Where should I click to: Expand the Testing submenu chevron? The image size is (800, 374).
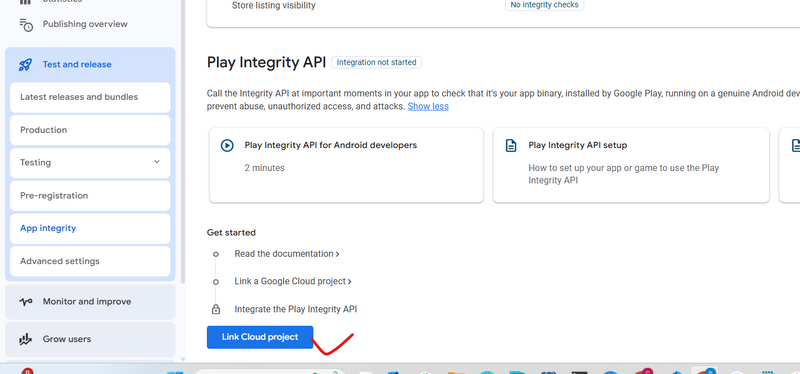(x=157, y=162)
